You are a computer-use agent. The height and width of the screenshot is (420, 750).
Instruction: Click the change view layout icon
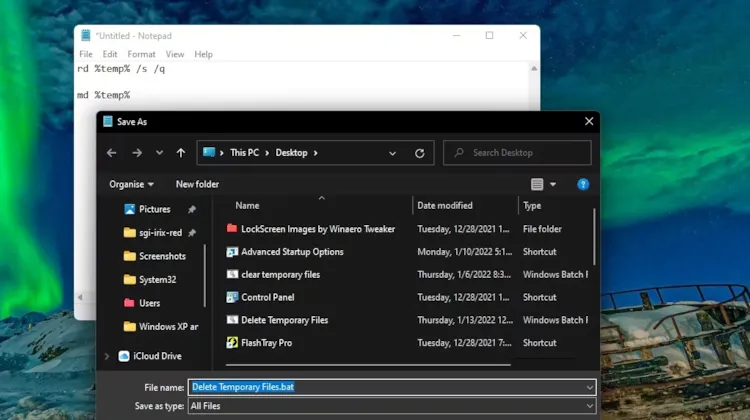click(x=538, y=184)
